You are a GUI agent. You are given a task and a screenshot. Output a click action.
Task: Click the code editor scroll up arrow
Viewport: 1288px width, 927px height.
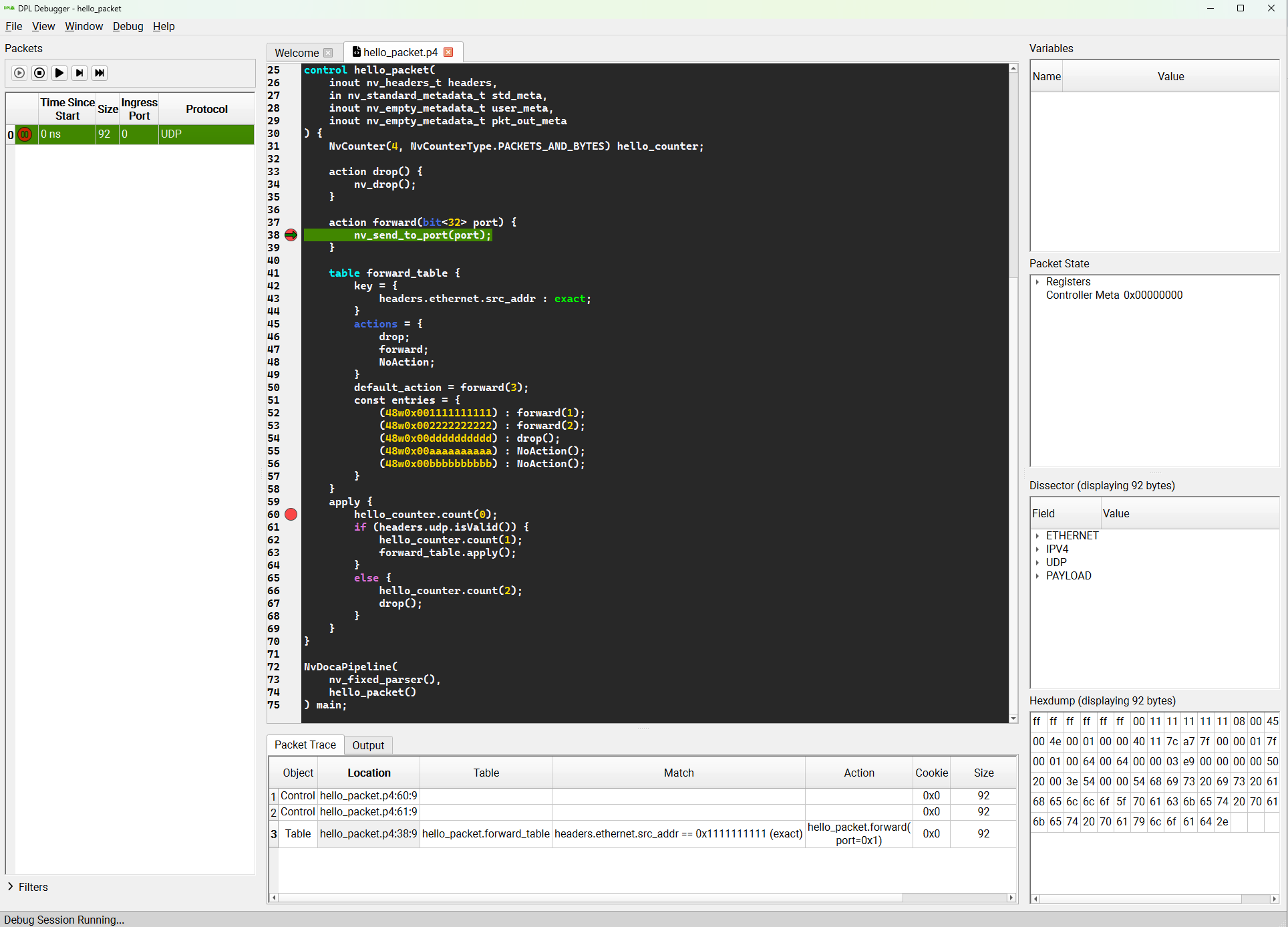click(1013, 68)
